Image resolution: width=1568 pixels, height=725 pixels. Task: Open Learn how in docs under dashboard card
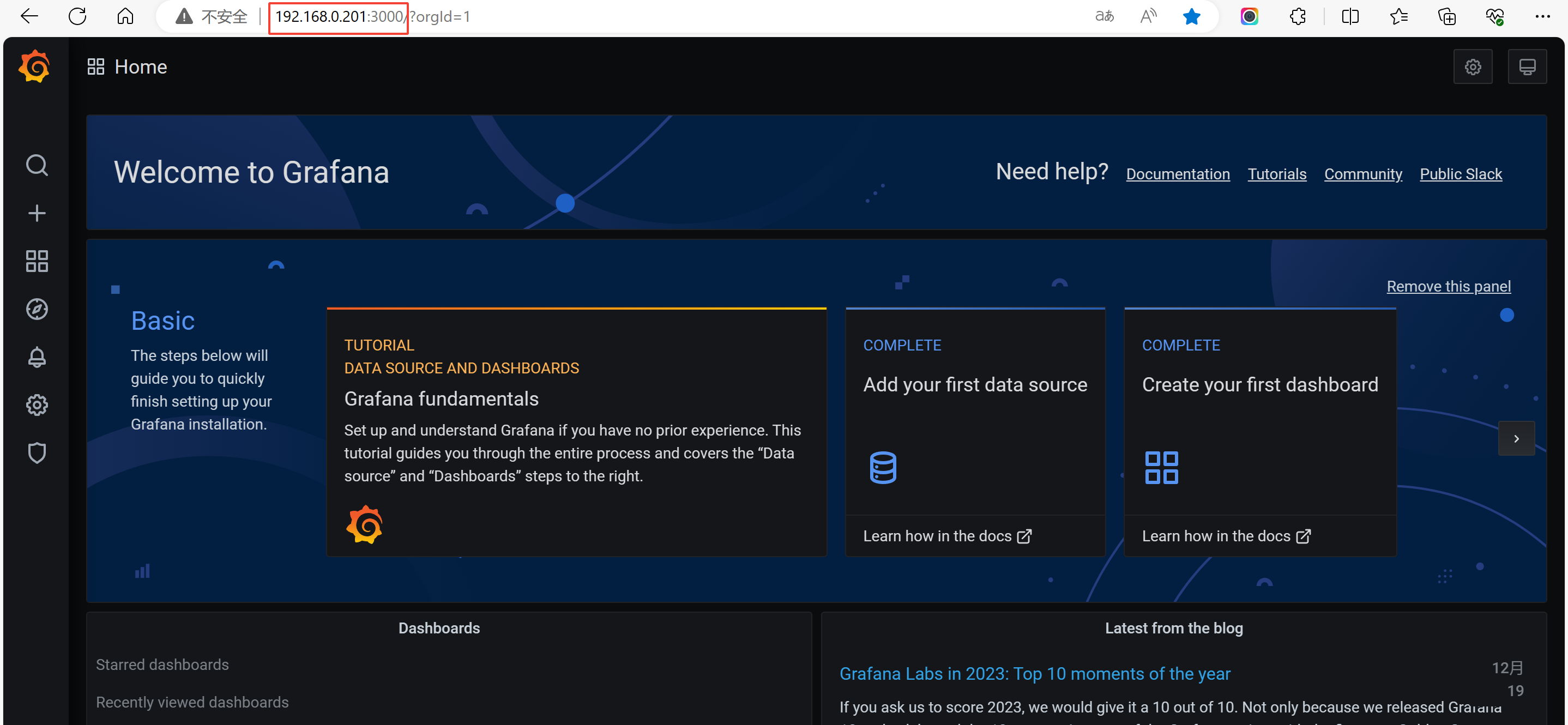tap(1226, 536)
